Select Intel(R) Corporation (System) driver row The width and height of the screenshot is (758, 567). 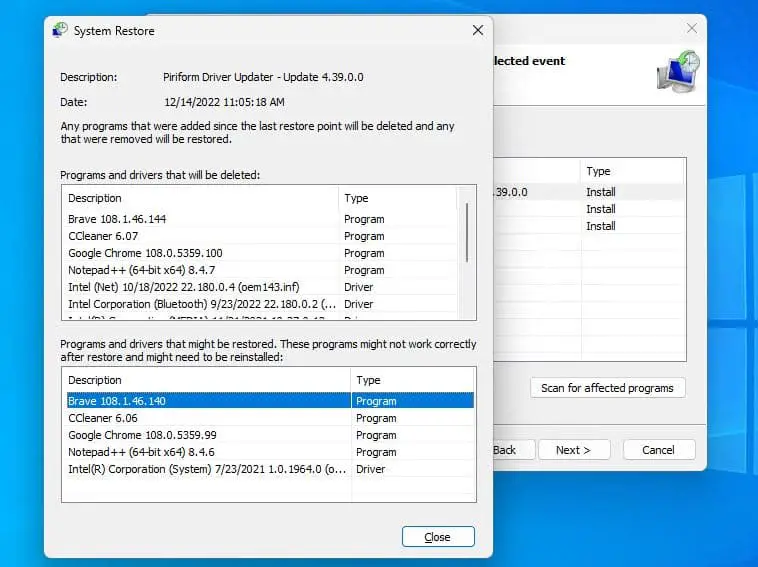pyautogui.click(x=270, y=469)
